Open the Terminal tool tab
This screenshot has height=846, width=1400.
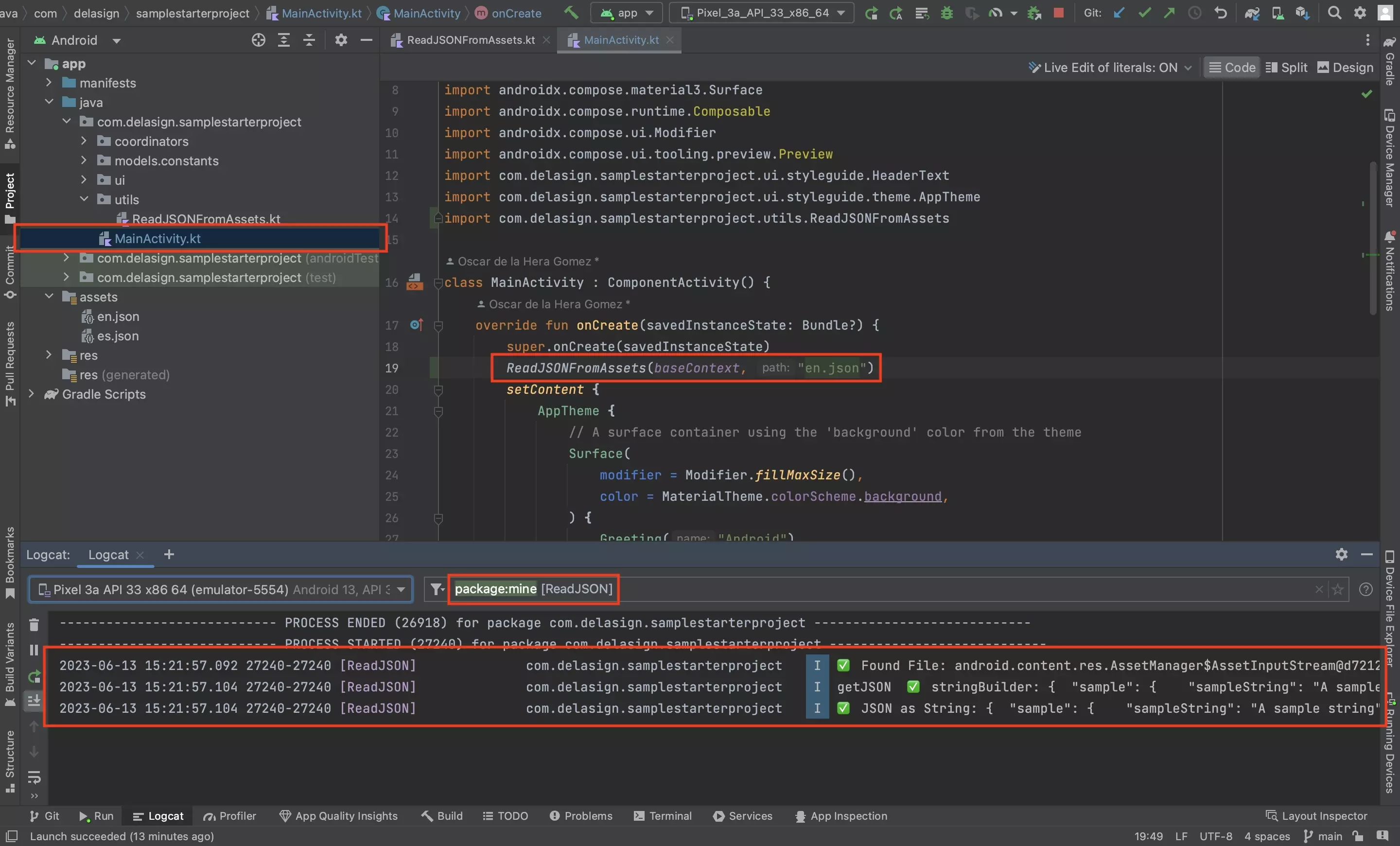pos(663,816)
